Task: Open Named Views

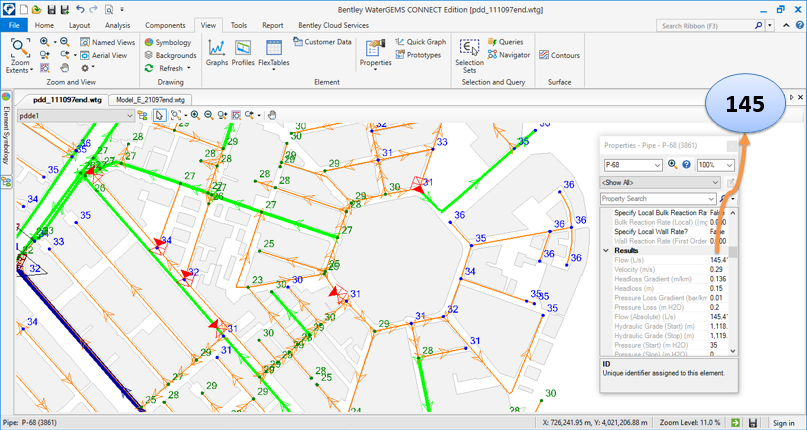Action: point(108,42)
